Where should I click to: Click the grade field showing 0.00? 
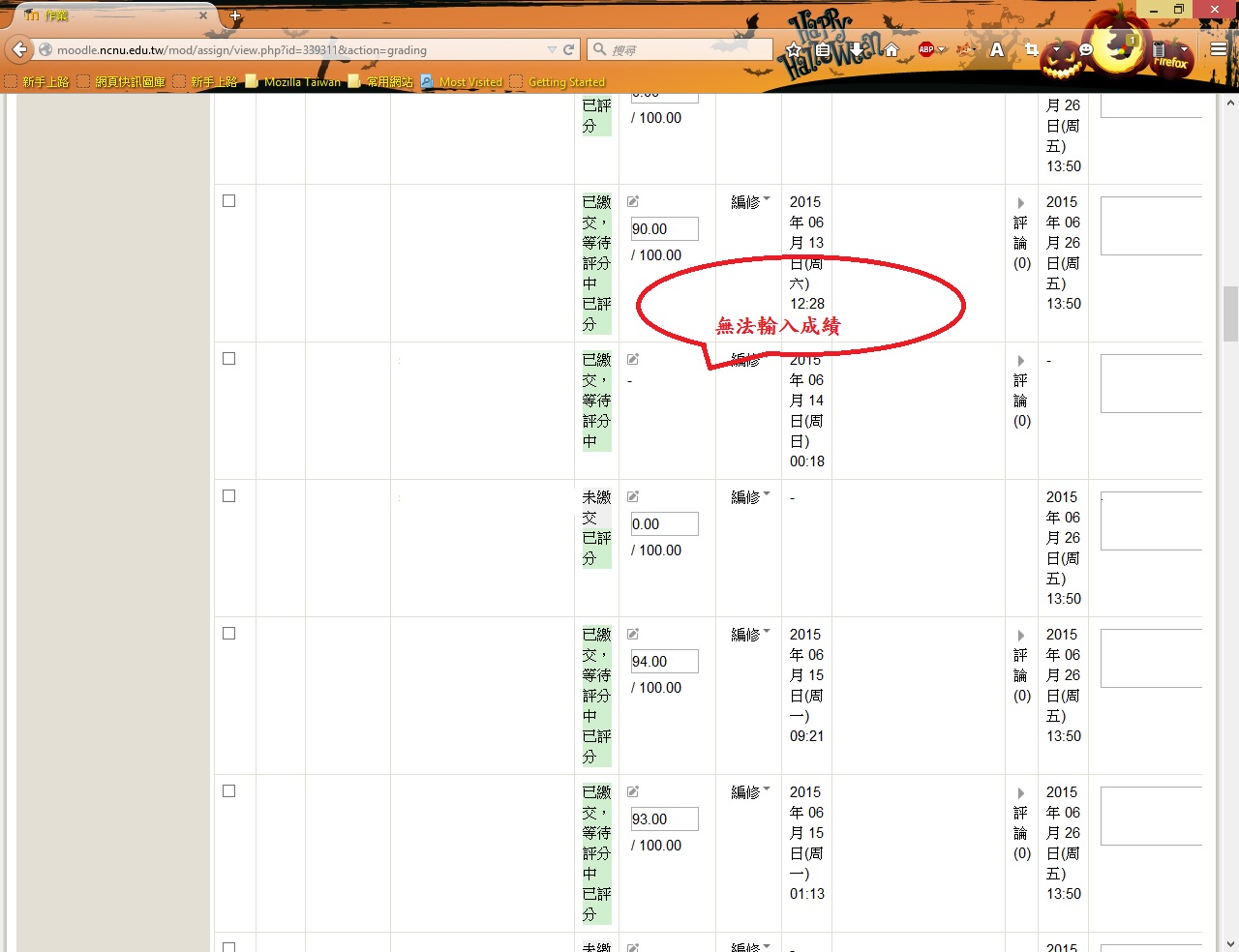point(664,524)
